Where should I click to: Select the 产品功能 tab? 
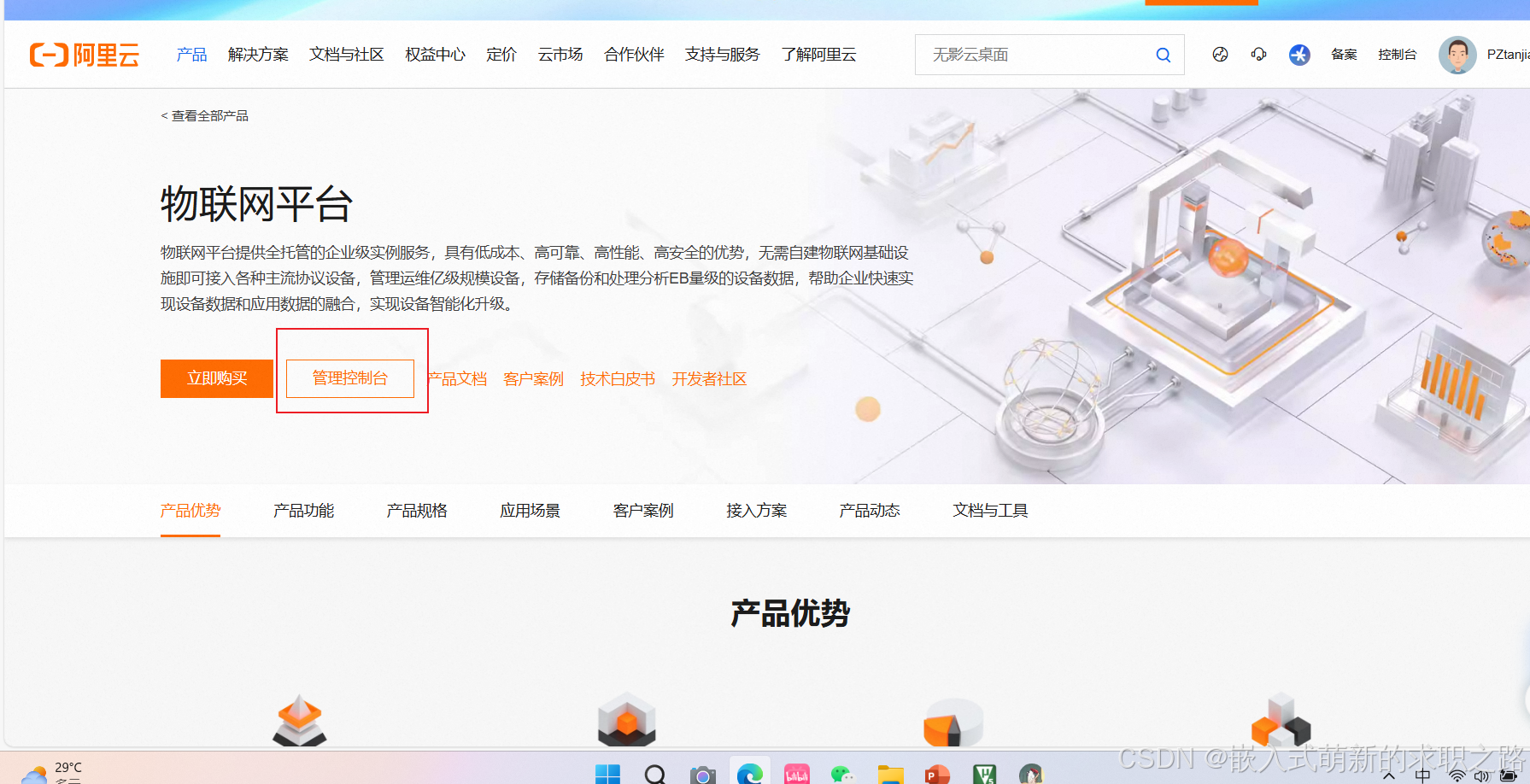click(303, 511)
